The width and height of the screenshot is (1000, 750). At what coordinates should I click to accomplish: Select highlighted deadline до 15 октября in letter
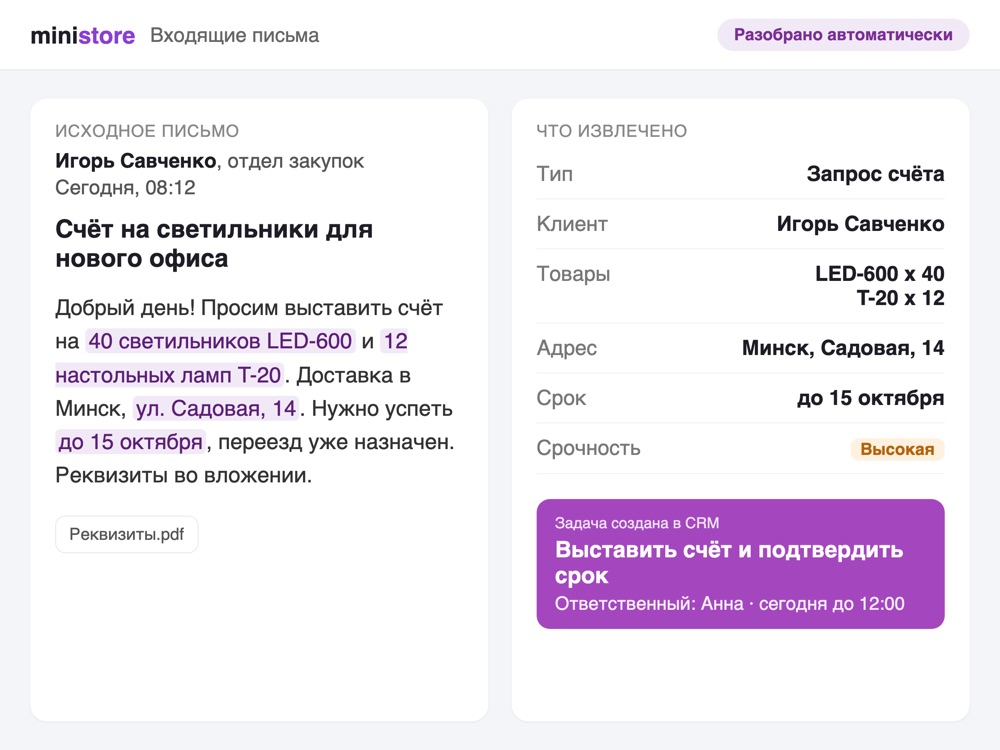[x=131, y=441]
